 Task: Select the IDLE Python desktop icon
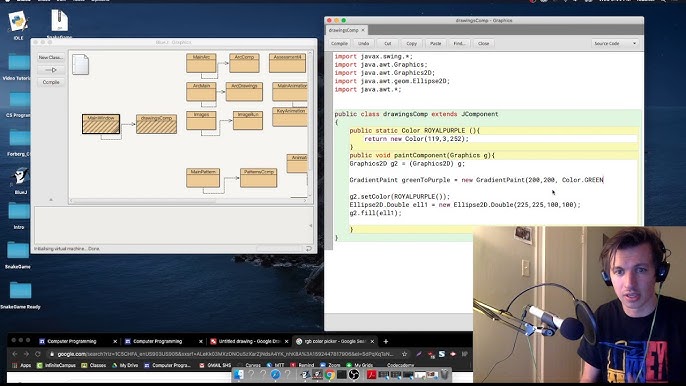18,22
